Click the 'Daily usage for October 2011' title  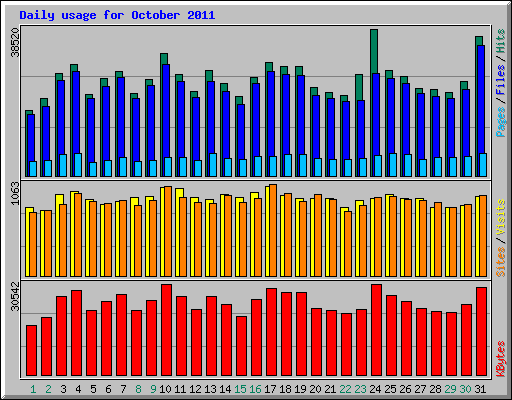click(117, 15)
